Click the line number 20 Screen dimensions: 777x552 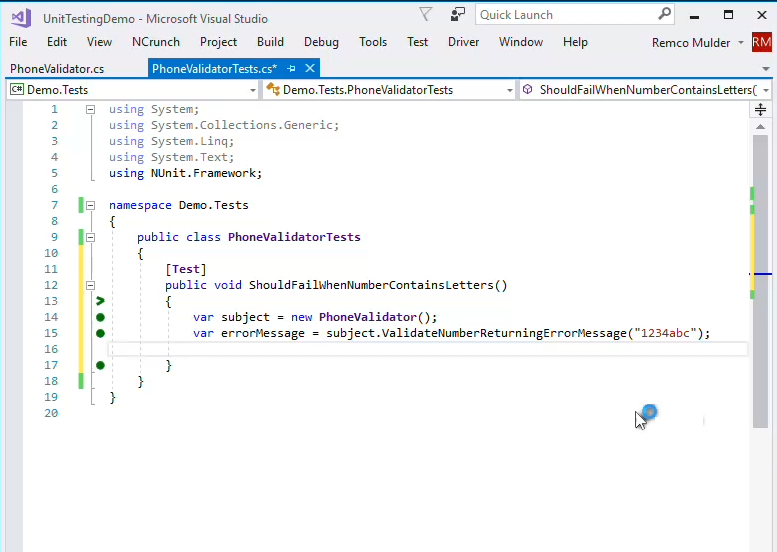[51, 413]
